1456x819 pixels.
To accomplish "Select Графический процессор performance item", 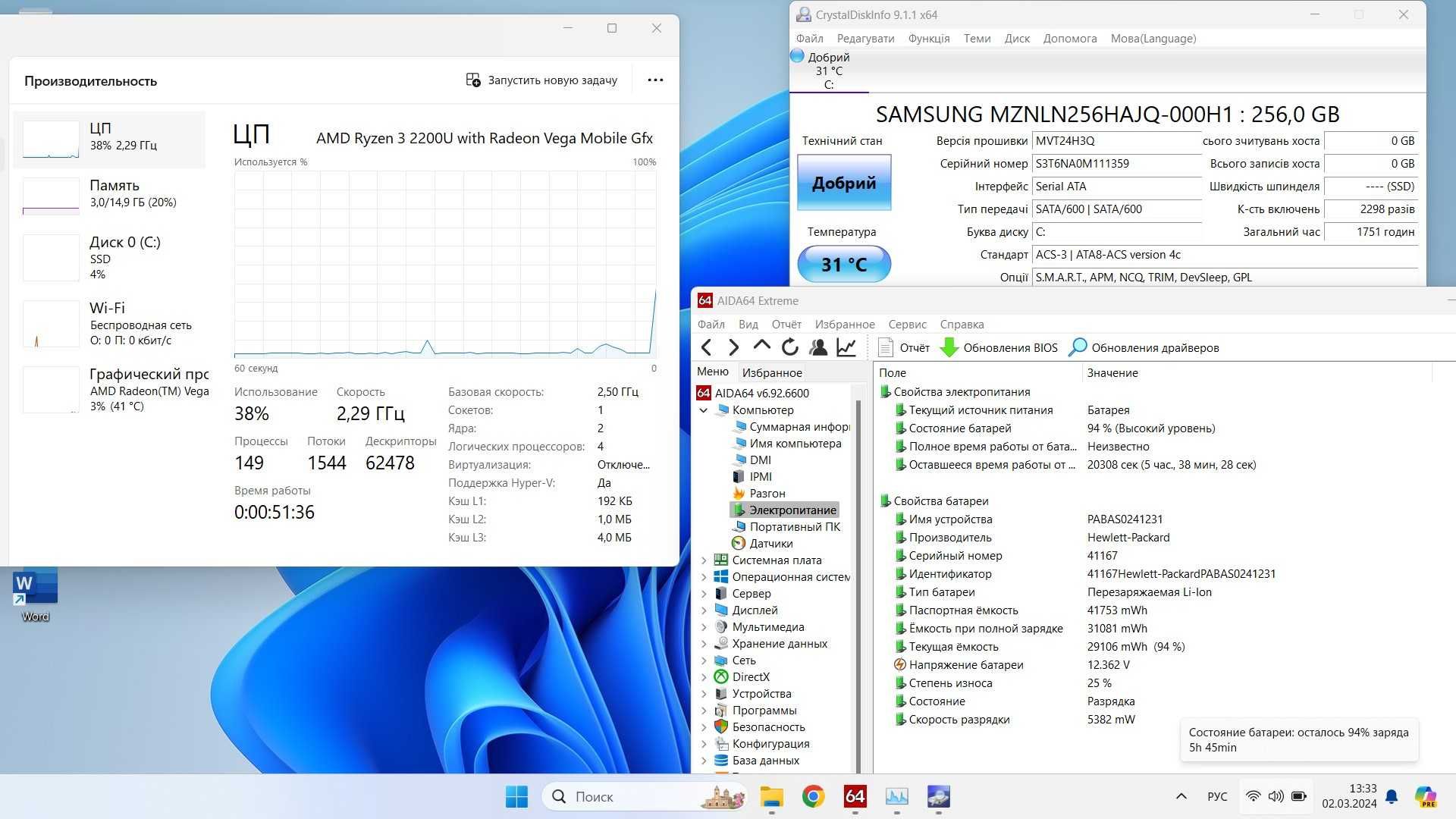I will click(109, 390).
